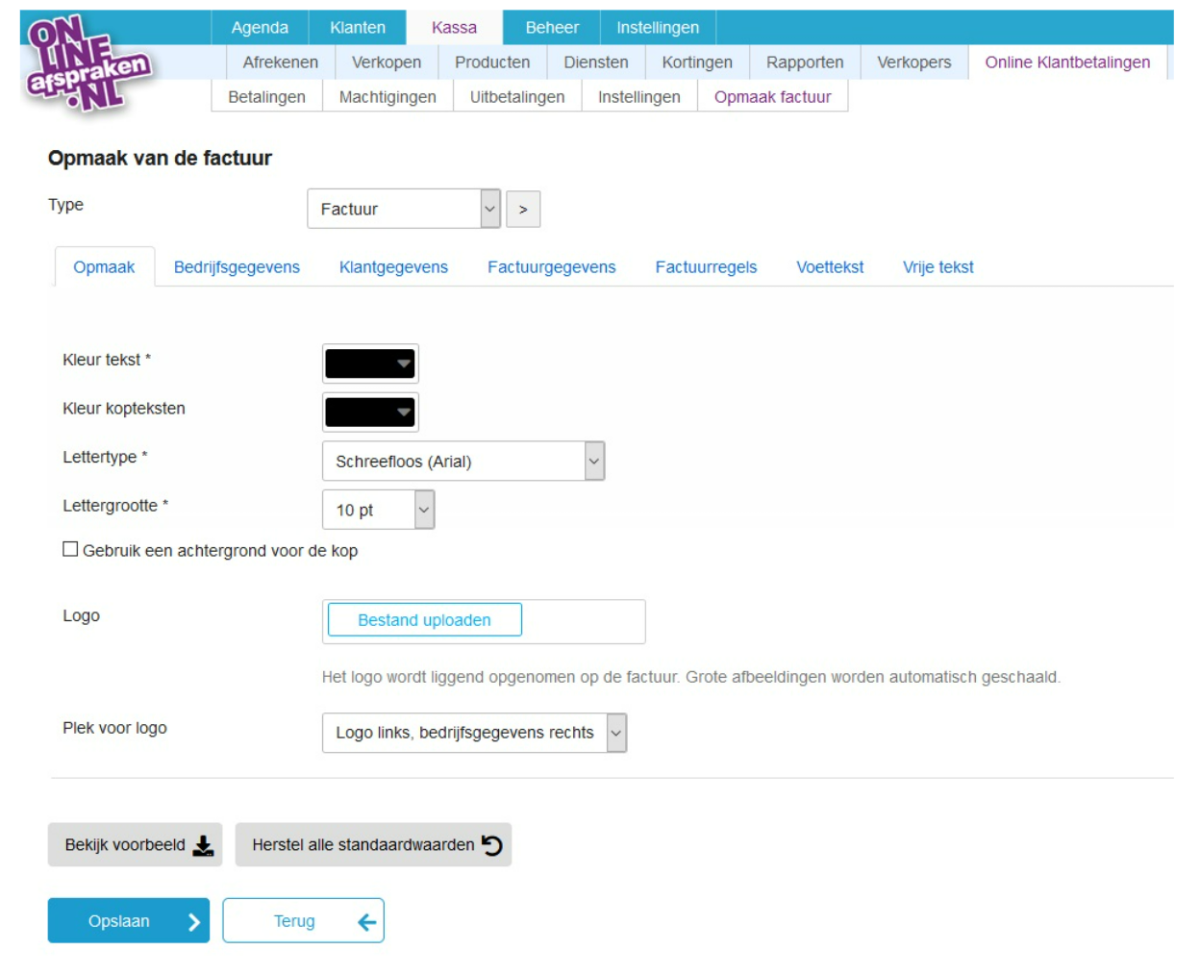Open the Kleur kopteksten color picker

click(370, 412)
